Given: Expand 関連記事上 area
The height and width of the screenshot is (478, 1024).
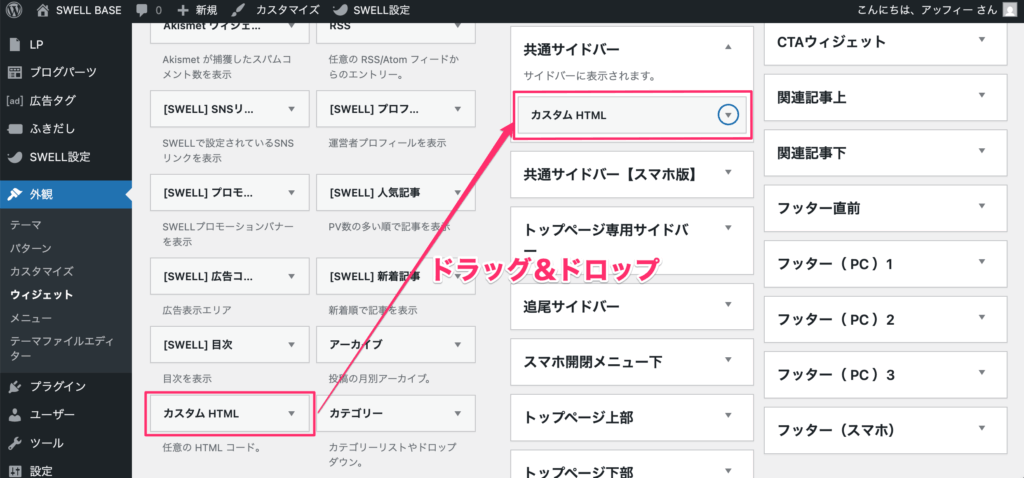Looking at the screenshot, I should [x=982, y=96].
